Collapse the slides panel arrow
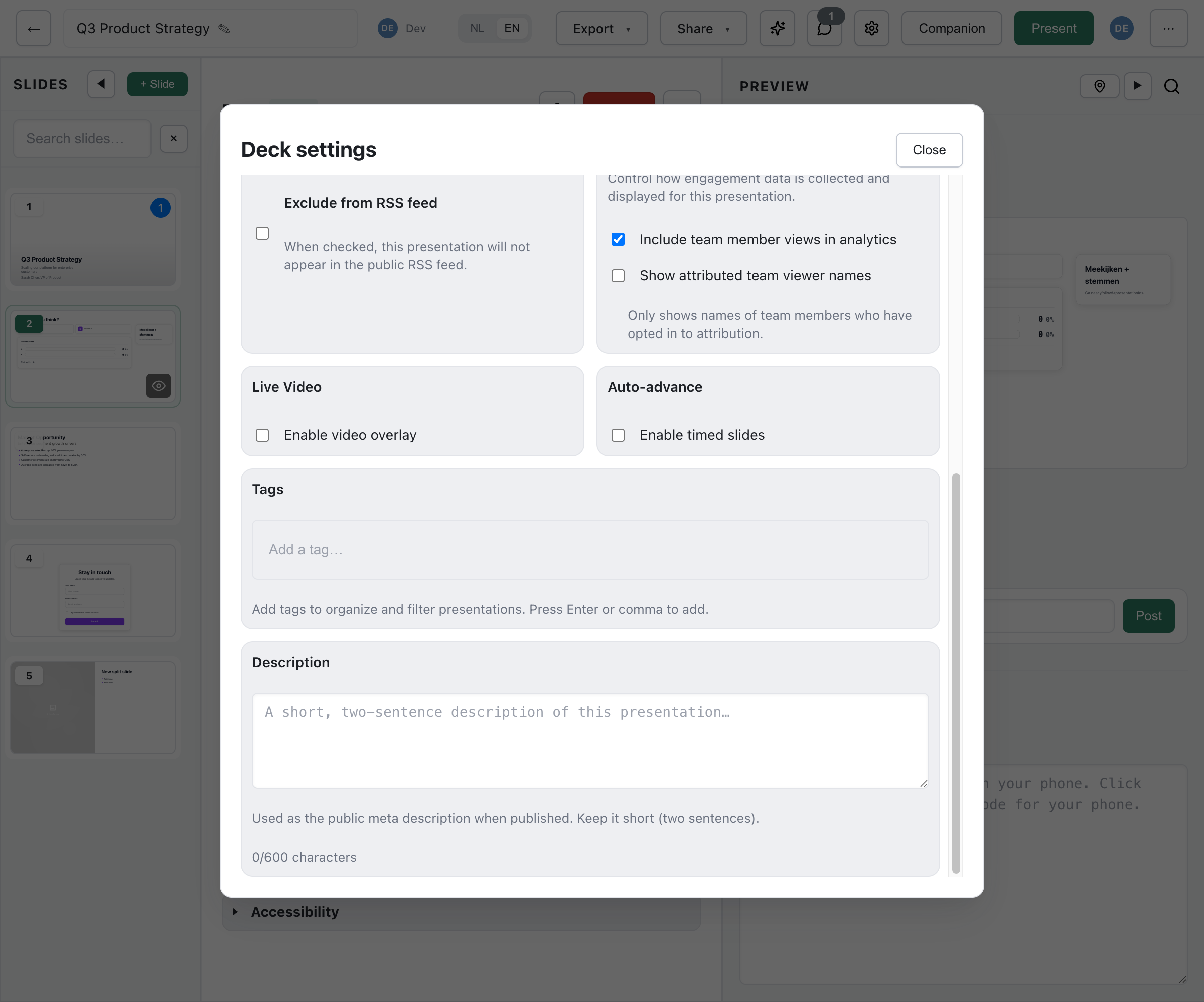Screen dimensions: 1204x1002 click(x=101, y=84)
